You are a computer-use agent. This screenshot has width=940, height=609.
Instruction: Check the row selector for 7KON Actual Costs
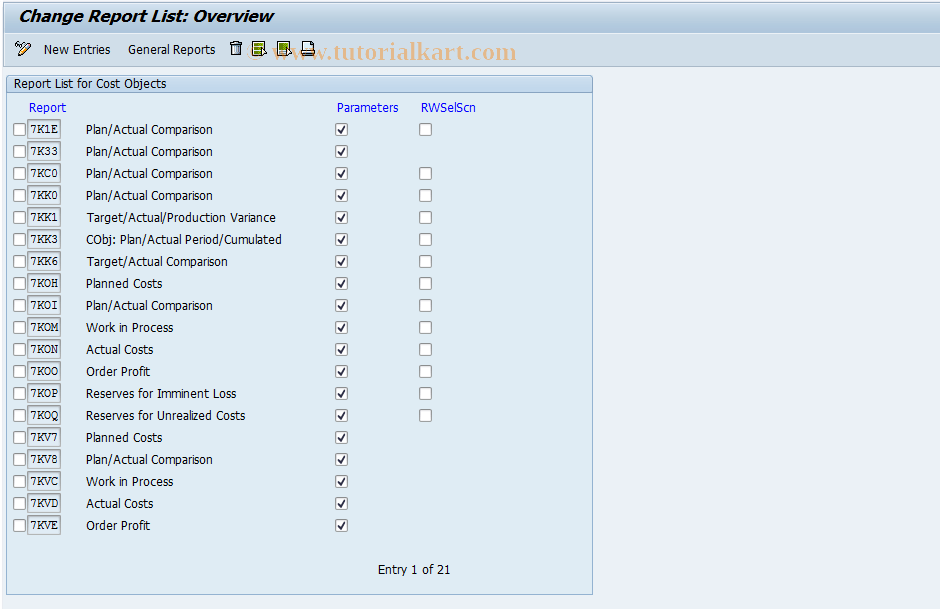18,349
